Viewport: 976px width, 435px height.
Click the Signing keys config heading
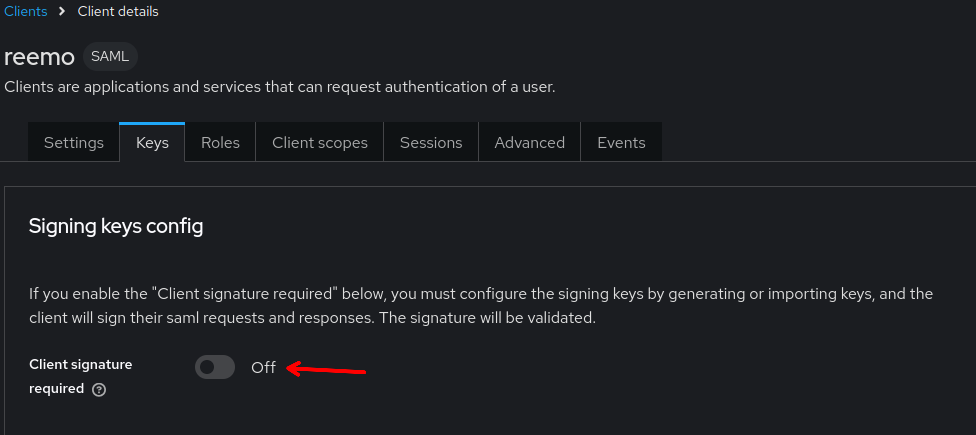[116, 227]
